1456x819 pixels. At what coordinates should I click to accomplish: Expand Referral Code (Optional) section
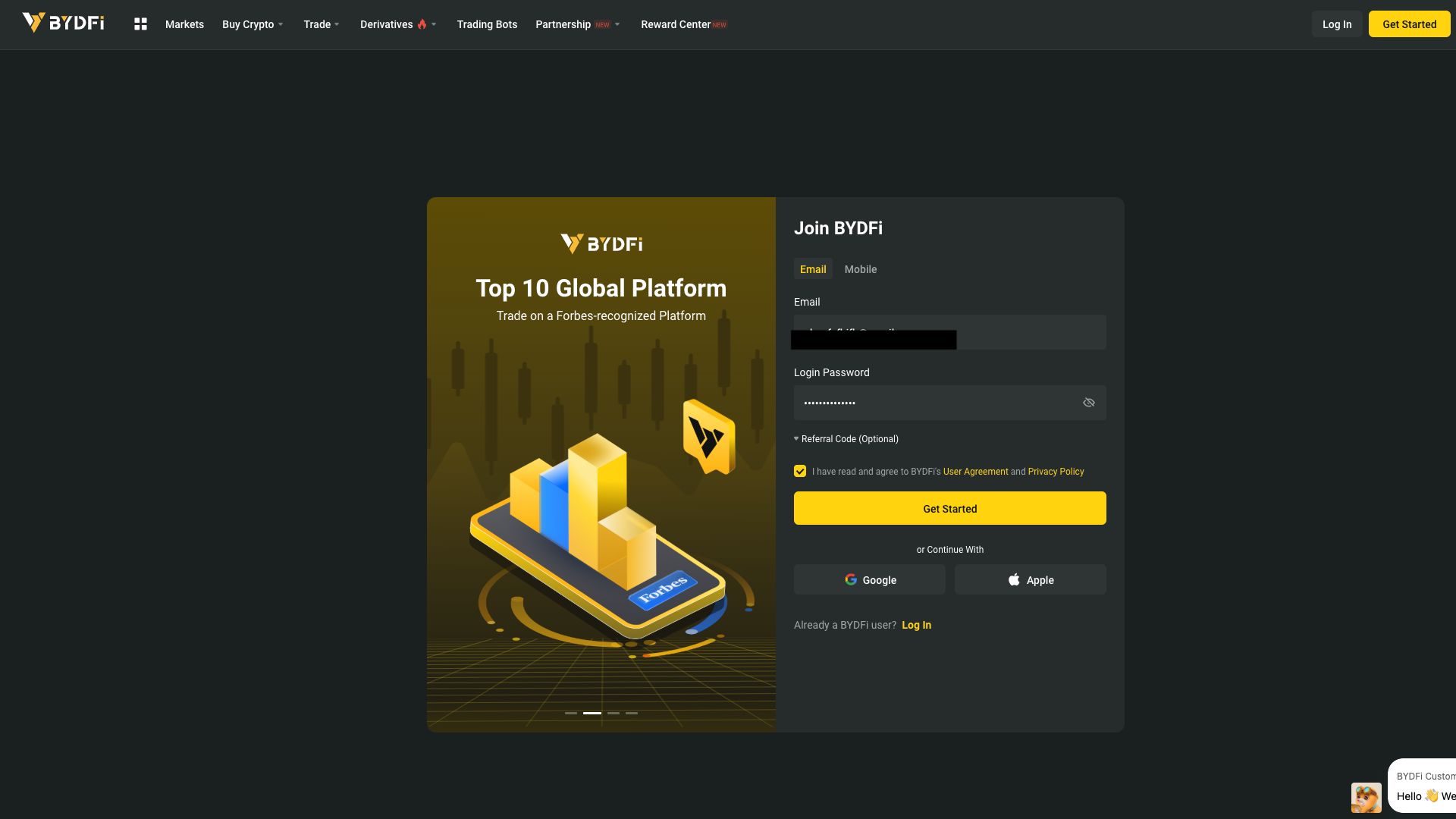pos(846,439)
